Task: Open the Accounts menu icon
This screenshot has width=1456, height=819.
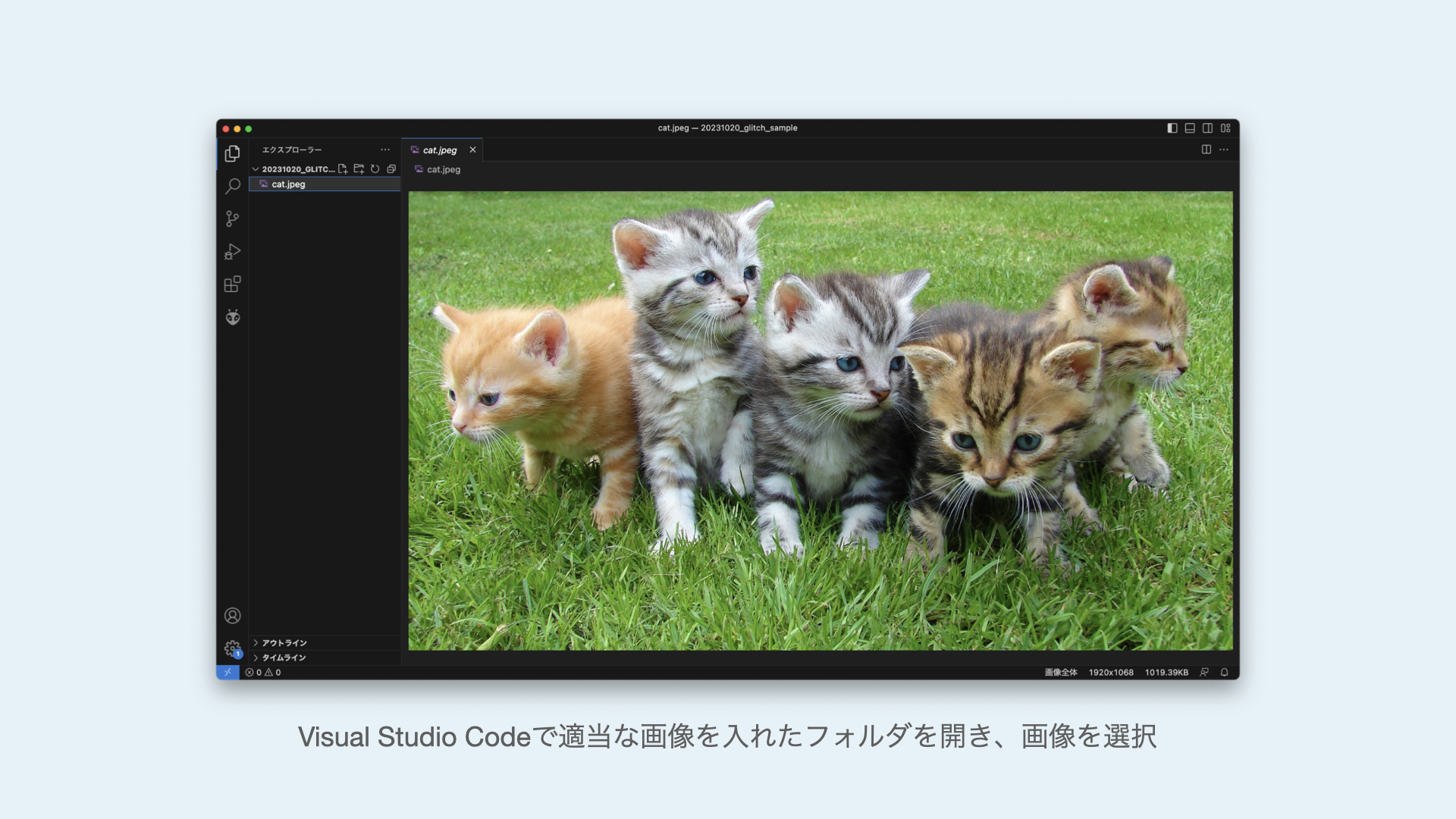Action: tap(233, 616)
